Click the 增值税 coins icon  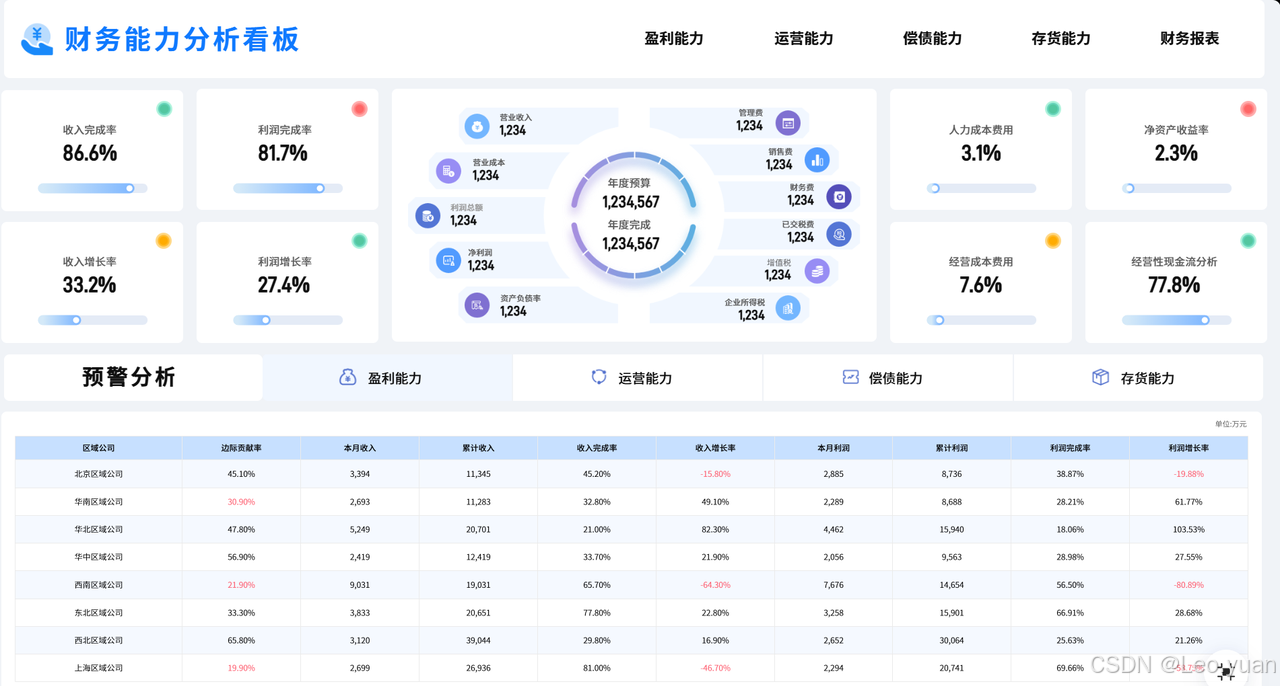[x=817, y=270]
